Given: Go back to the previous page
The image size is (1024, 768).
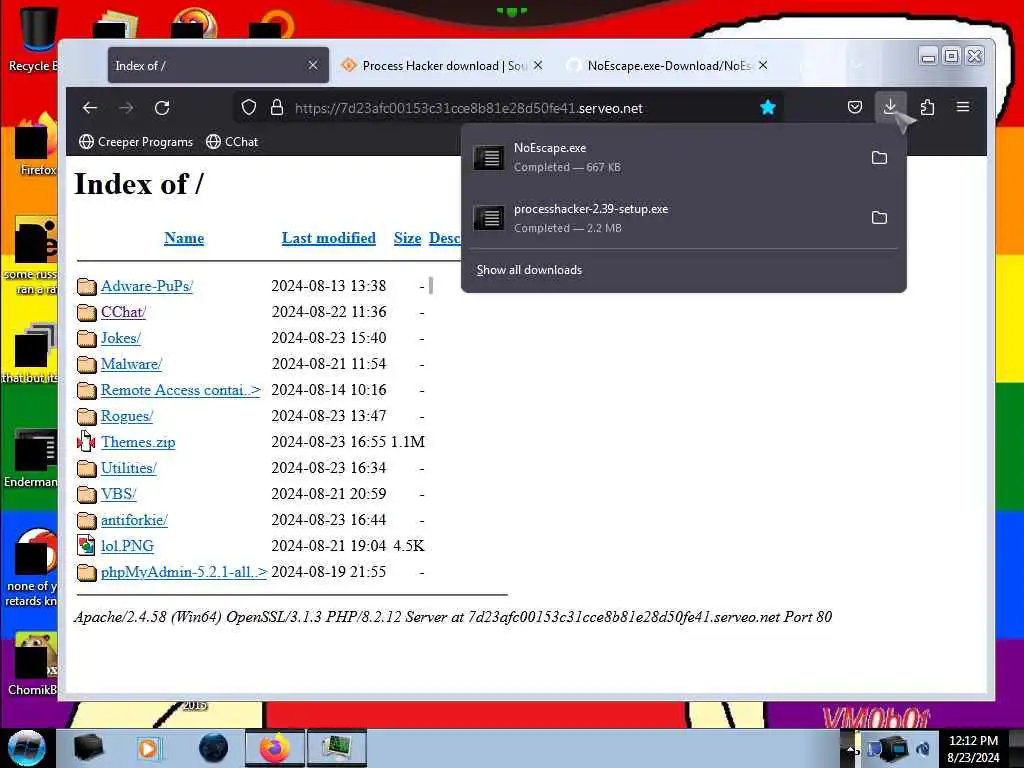Looking at the screenshot, I should pos(90,108).
